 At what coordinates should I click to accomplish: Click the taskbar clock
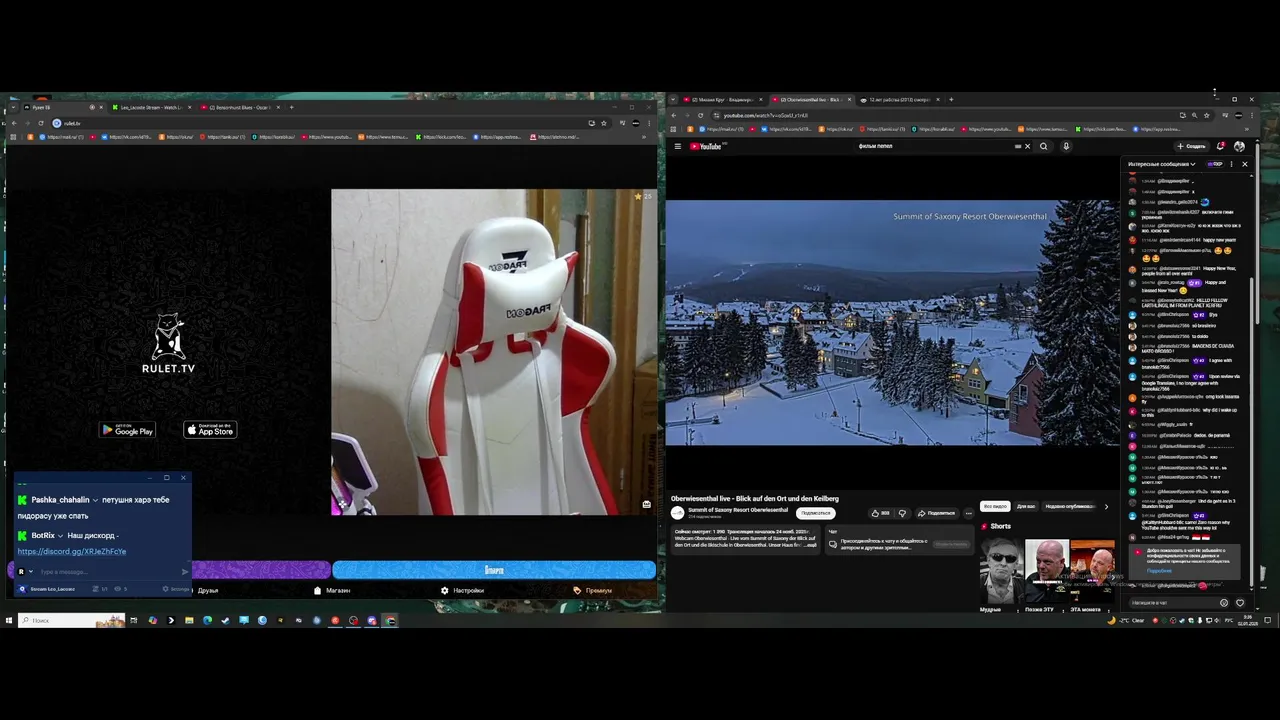(1250, 620)
